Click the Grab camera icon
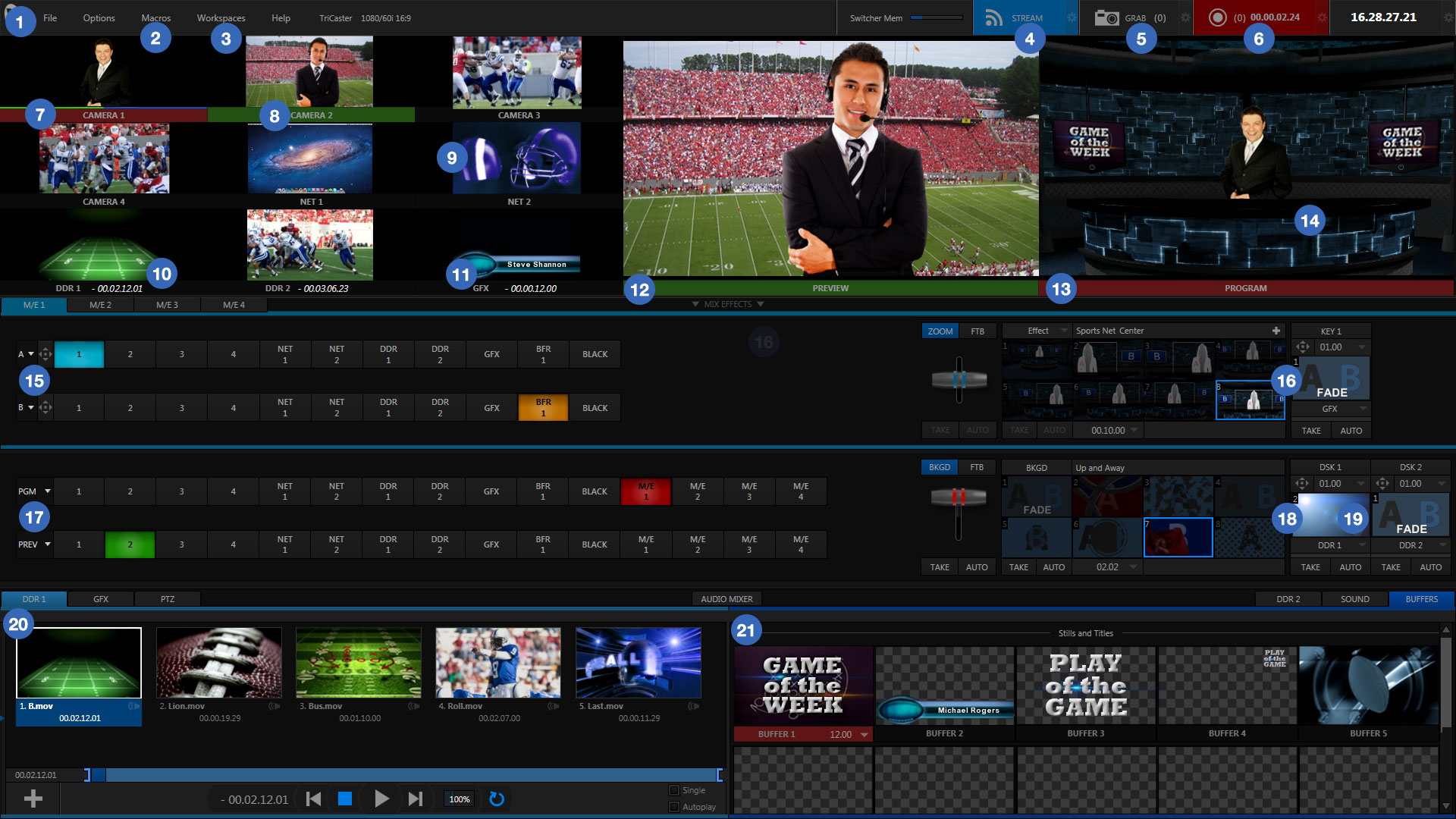The height and width of the screenshot is (819, 1456). [1106, 18]
